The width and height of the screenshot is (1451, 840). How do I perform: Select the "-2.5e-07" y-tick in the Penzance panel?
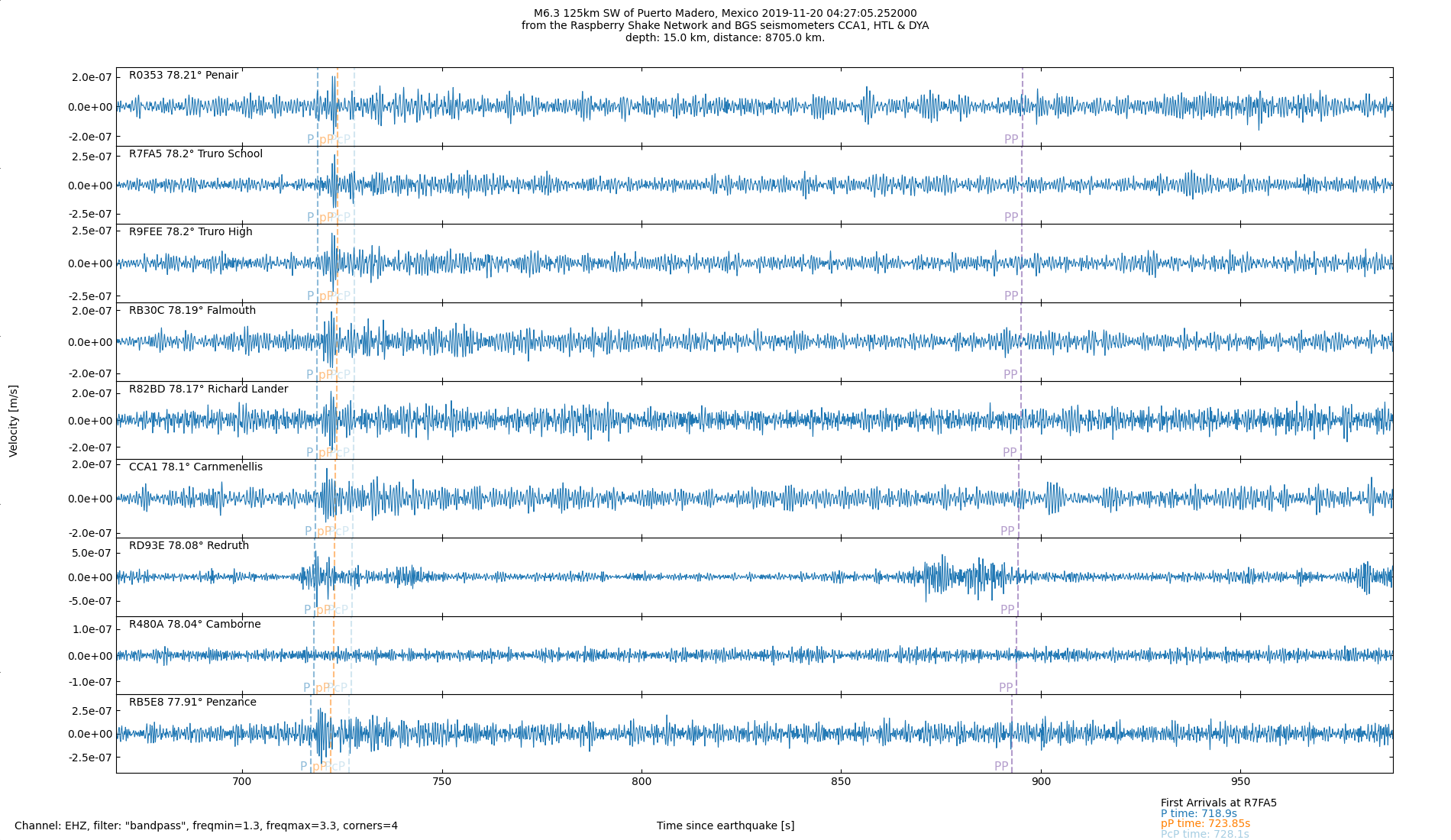(x=90, y=758)
